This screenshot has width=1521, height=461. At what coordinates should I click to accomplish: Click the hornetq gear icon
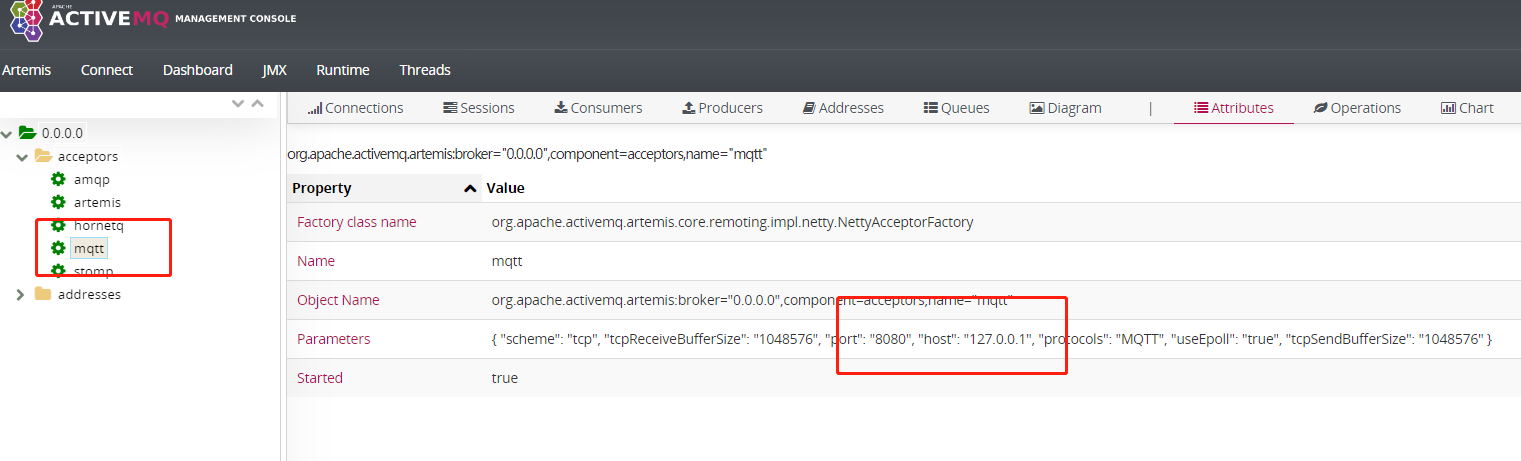tap(59, 225)
